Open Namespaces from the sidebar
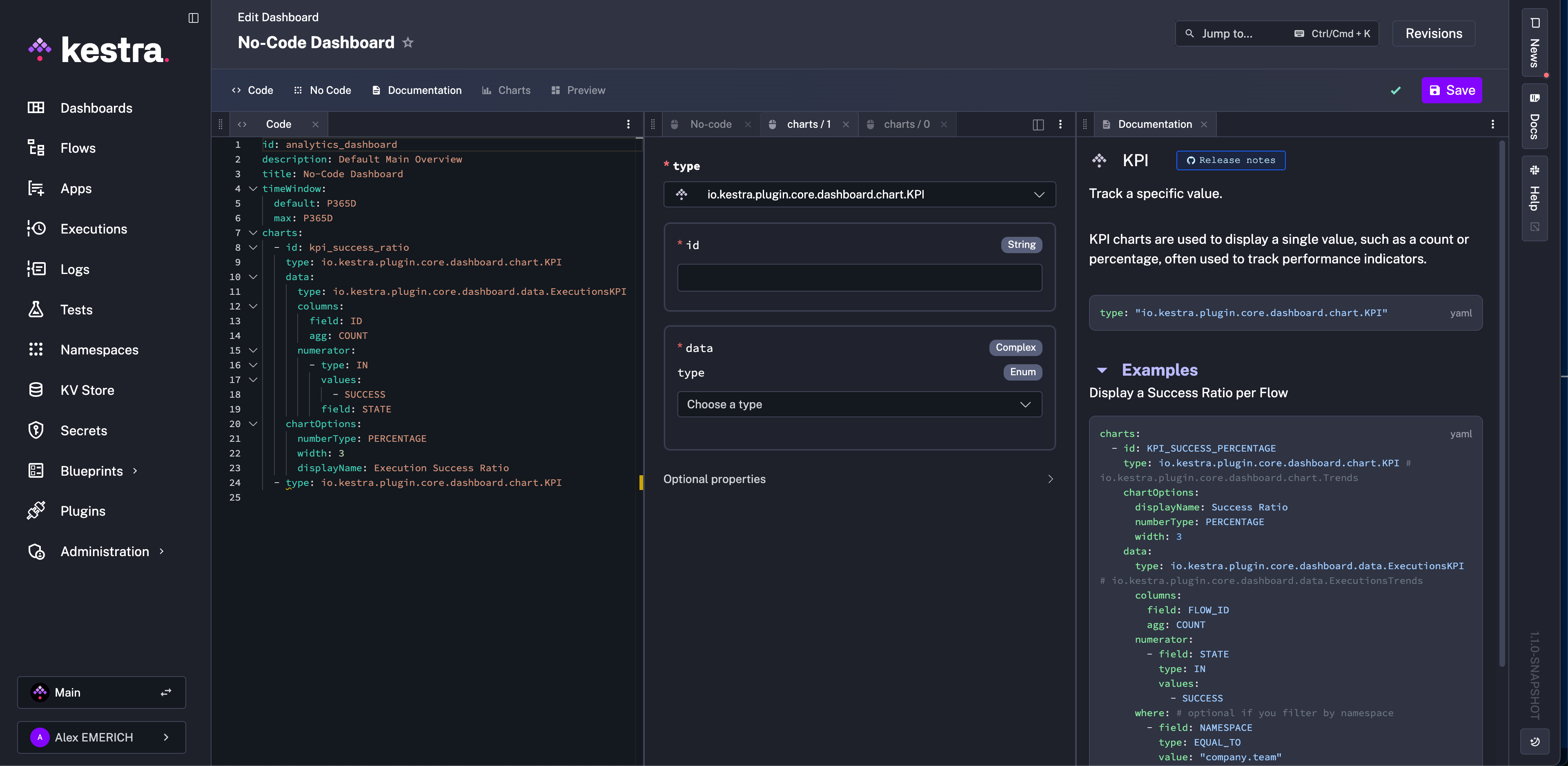The width and height of the screenshot is (1568, 766). pyautogui.click(x=99, y=350)
